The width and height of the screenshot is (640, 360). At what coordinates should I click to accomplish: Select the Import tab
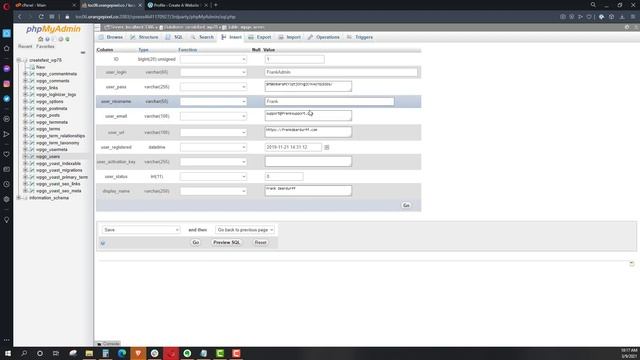click(289, 37)
